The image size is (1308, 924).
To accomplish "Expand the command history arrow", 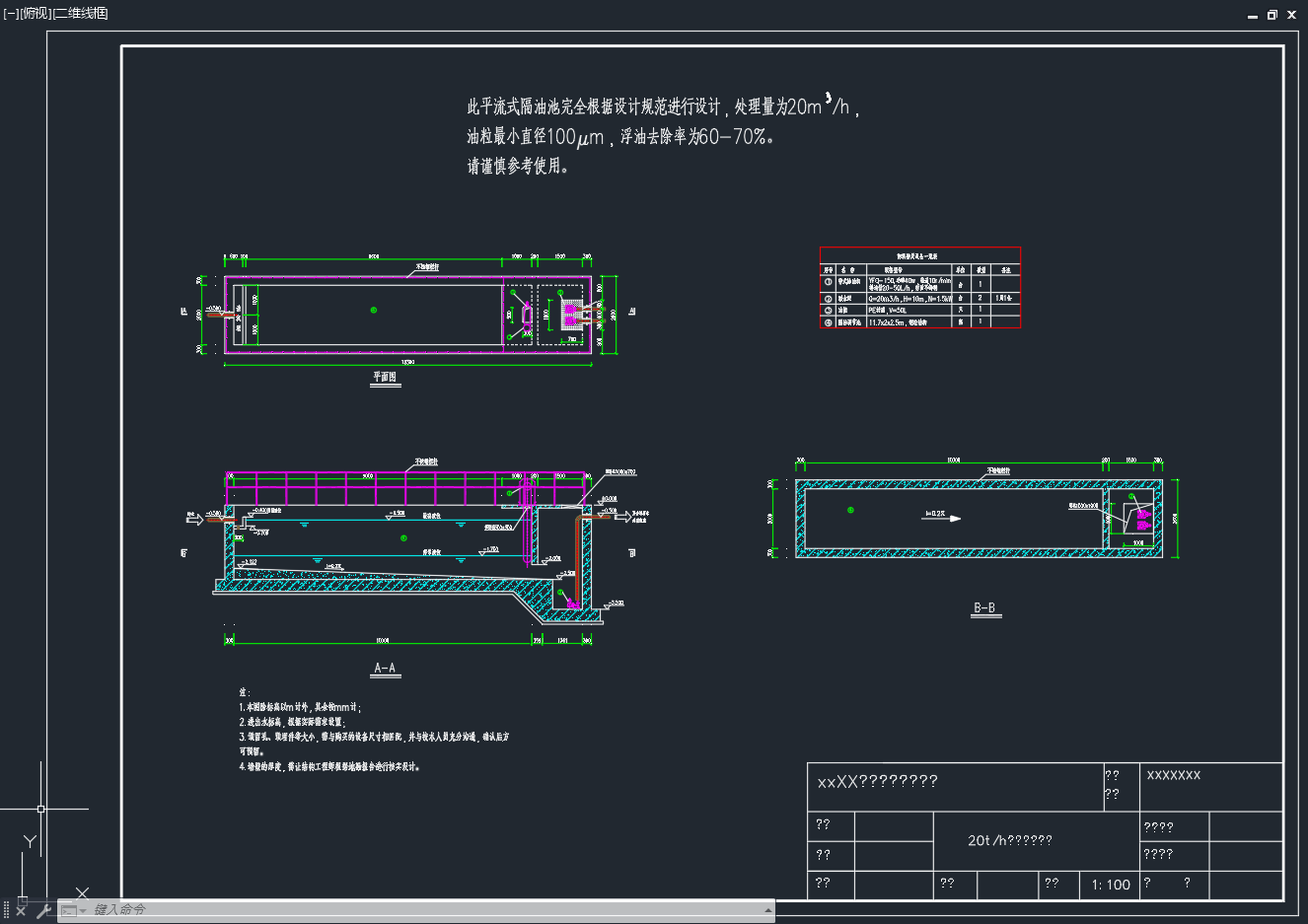I will (767, 910).
